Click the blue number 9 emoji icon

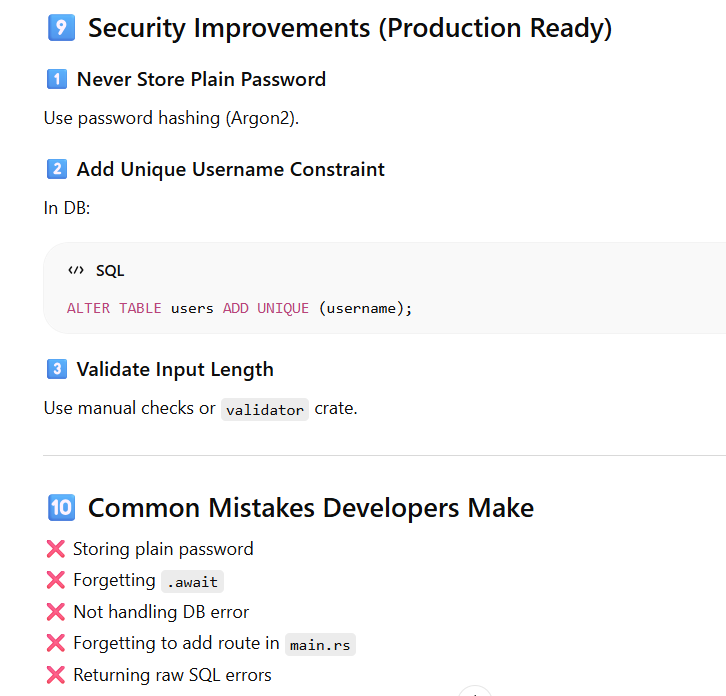[60, 28]
